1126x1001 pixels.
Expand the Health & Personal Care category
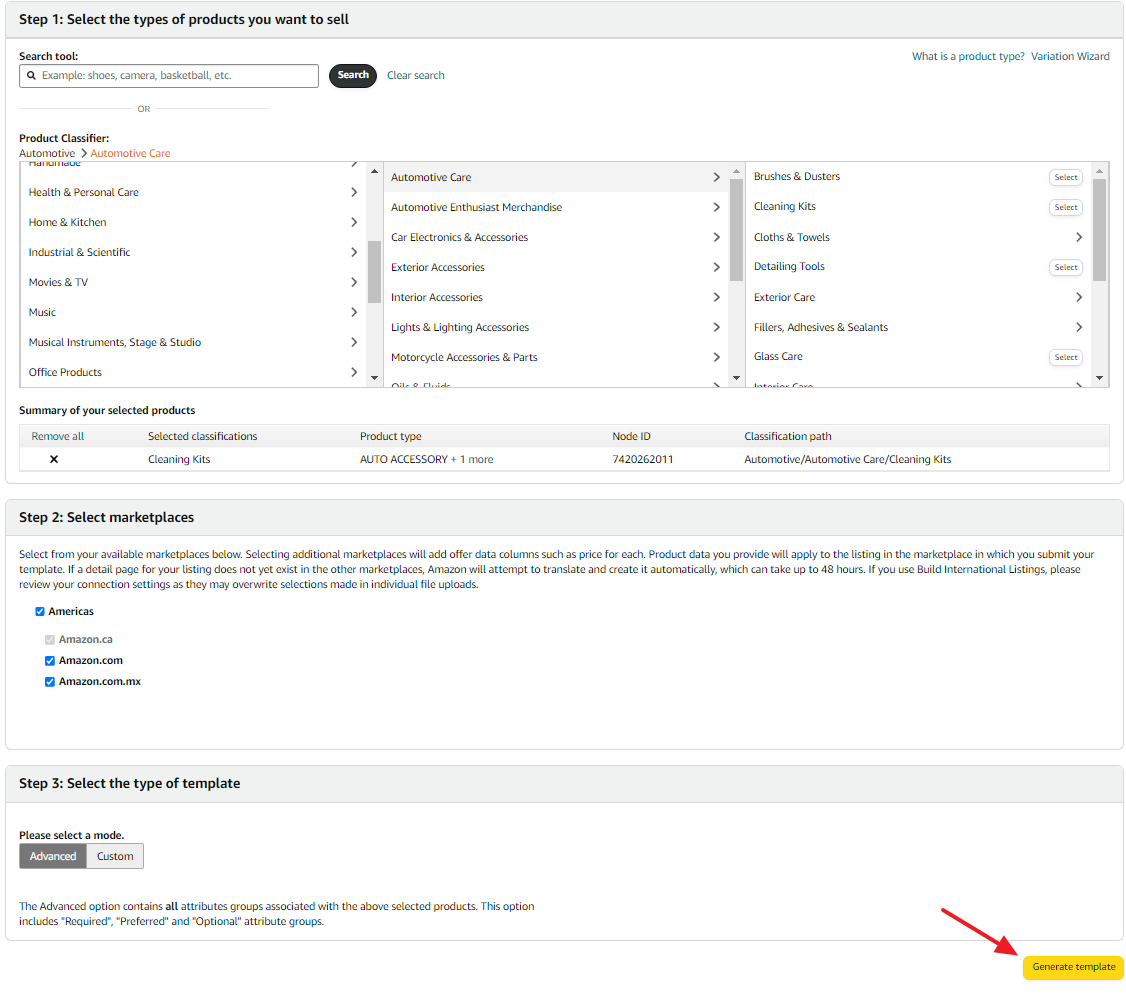[353, 192]
